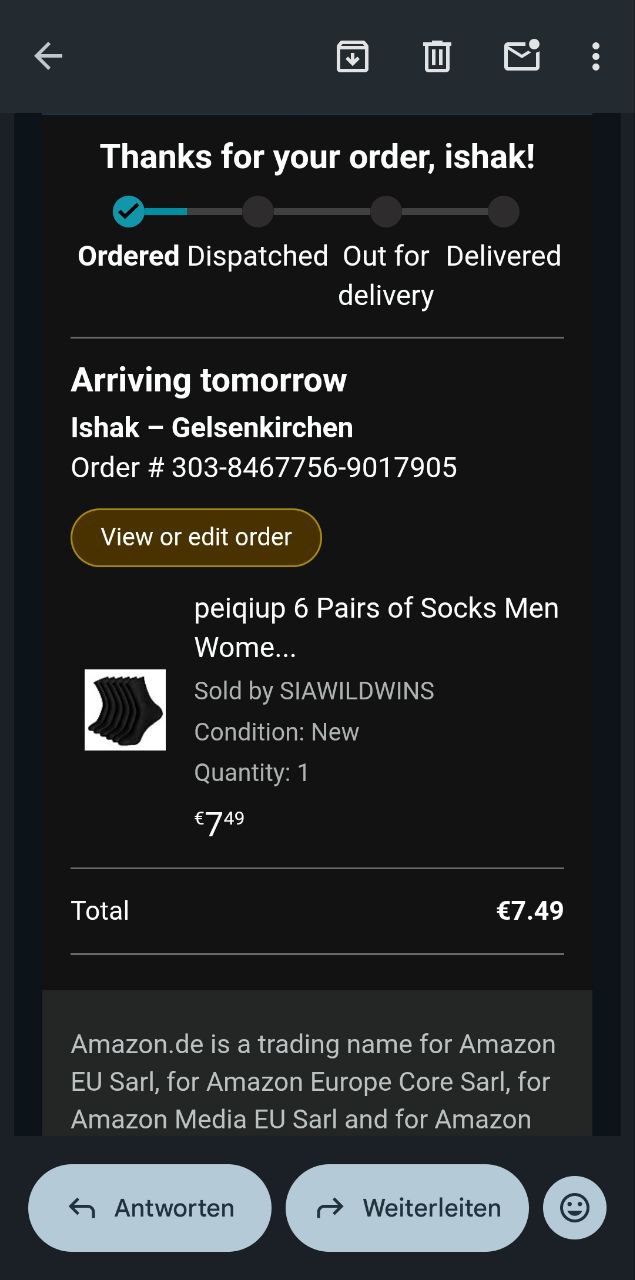635x1280 pixels.
Task: Tap the back arrow icon
Action: pos(48,56)
